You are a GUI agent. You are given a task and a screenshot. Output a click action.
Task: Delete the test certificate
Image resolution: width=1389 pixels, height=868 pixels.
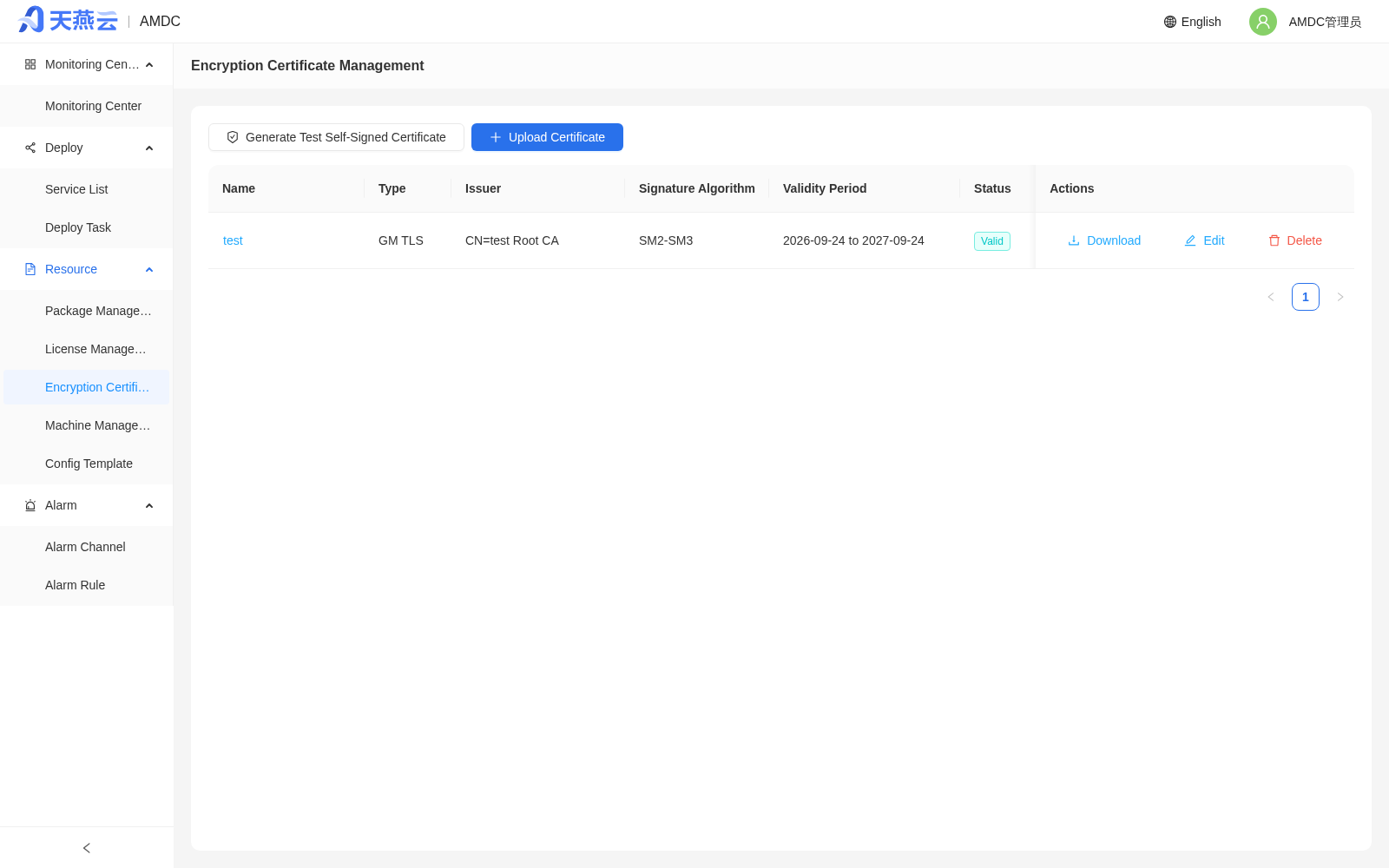click(x=1295, y=240)
